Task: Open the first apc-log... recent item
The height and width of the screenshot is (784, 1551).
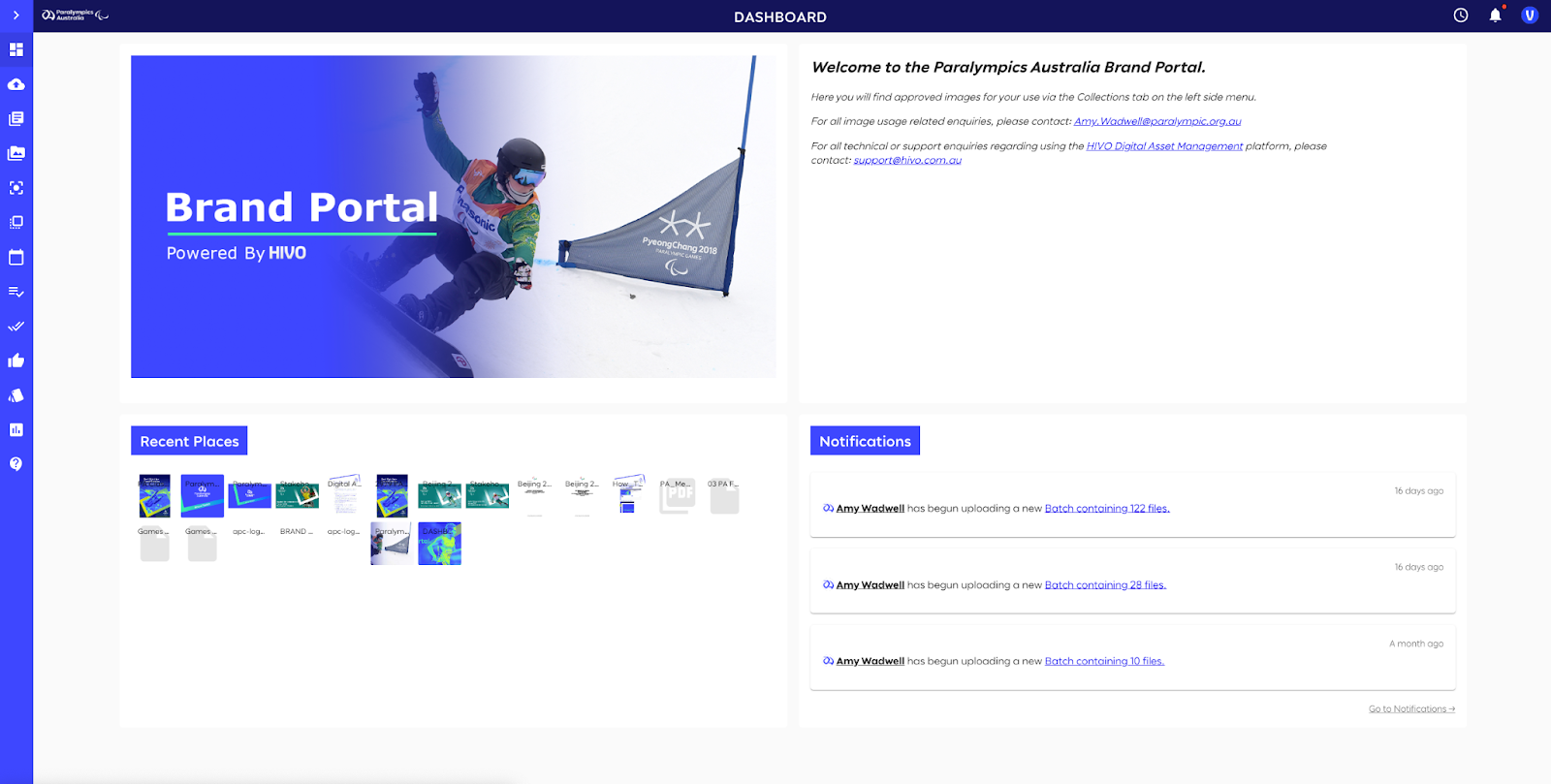Action: (x=249, y=532)
